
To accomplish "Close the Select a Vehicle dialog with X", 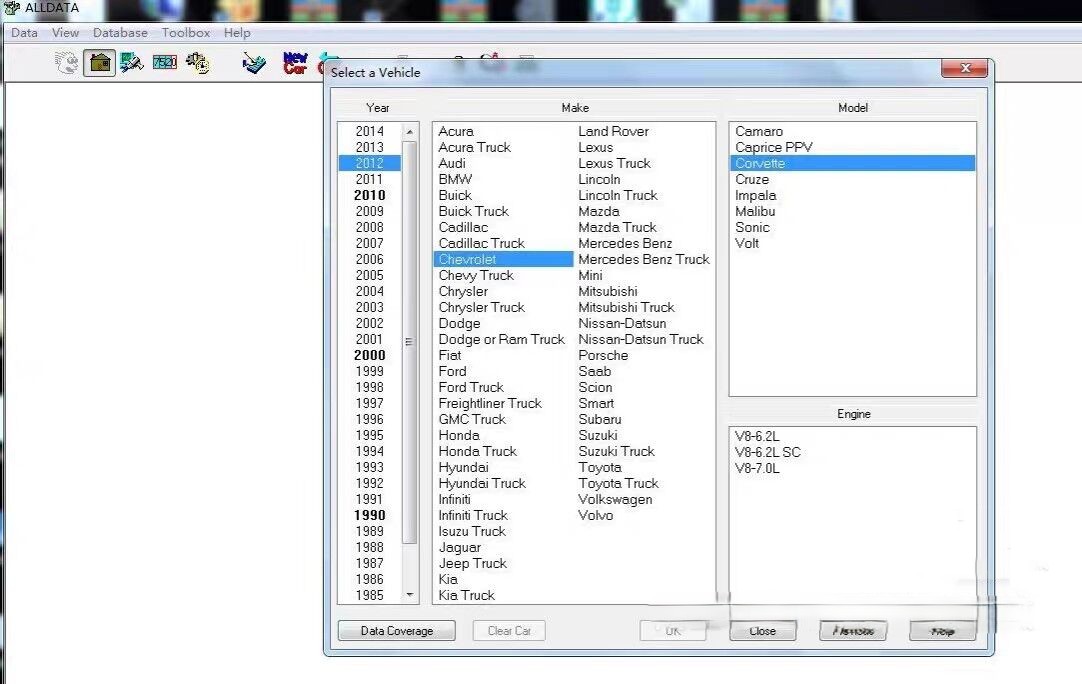I will (x=965, y=69).
